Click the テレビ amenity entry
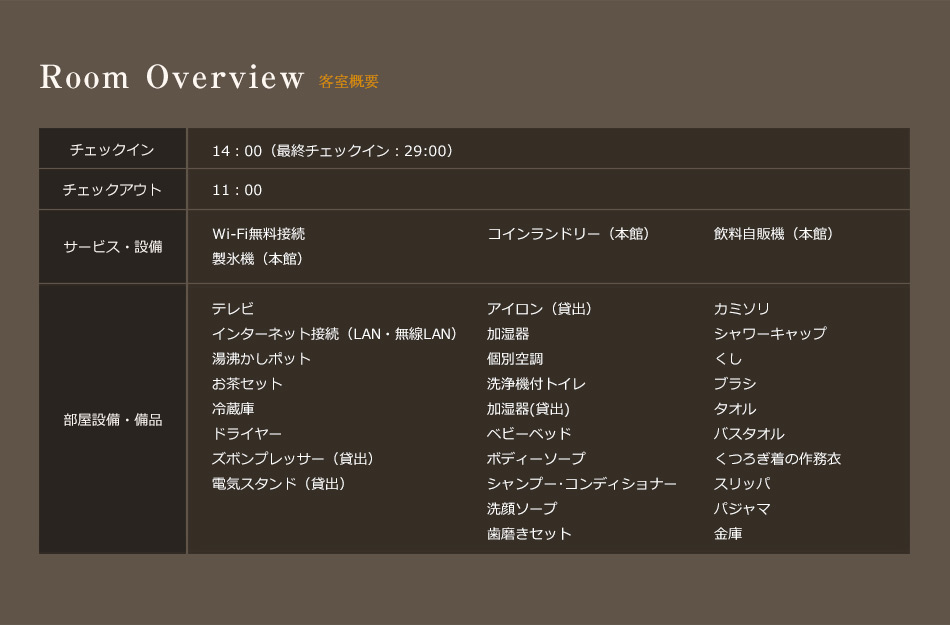The height and width of the screenshot is (625, 950). coord(233,309)
